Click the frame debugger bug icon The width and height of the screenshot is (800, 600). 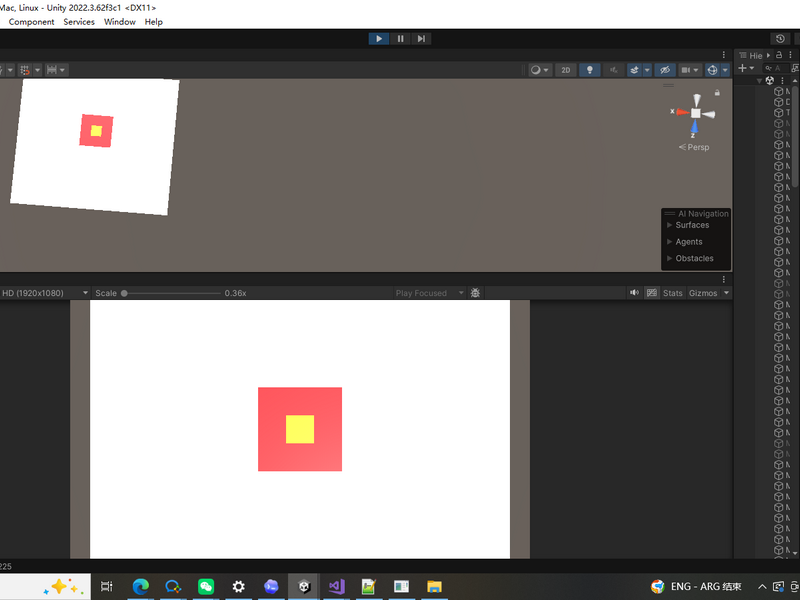[x=475, y=293]
